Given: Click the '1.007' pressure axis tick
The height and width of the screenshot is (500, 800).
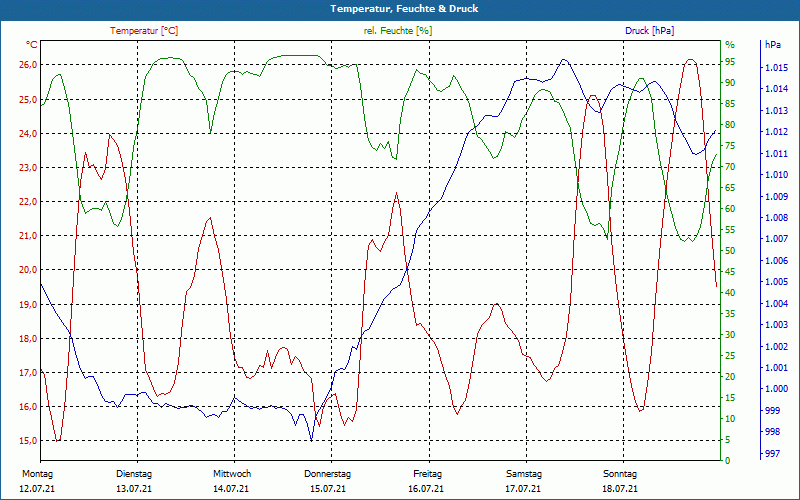Looking at the screenshot, I should (x=776, y=239).
